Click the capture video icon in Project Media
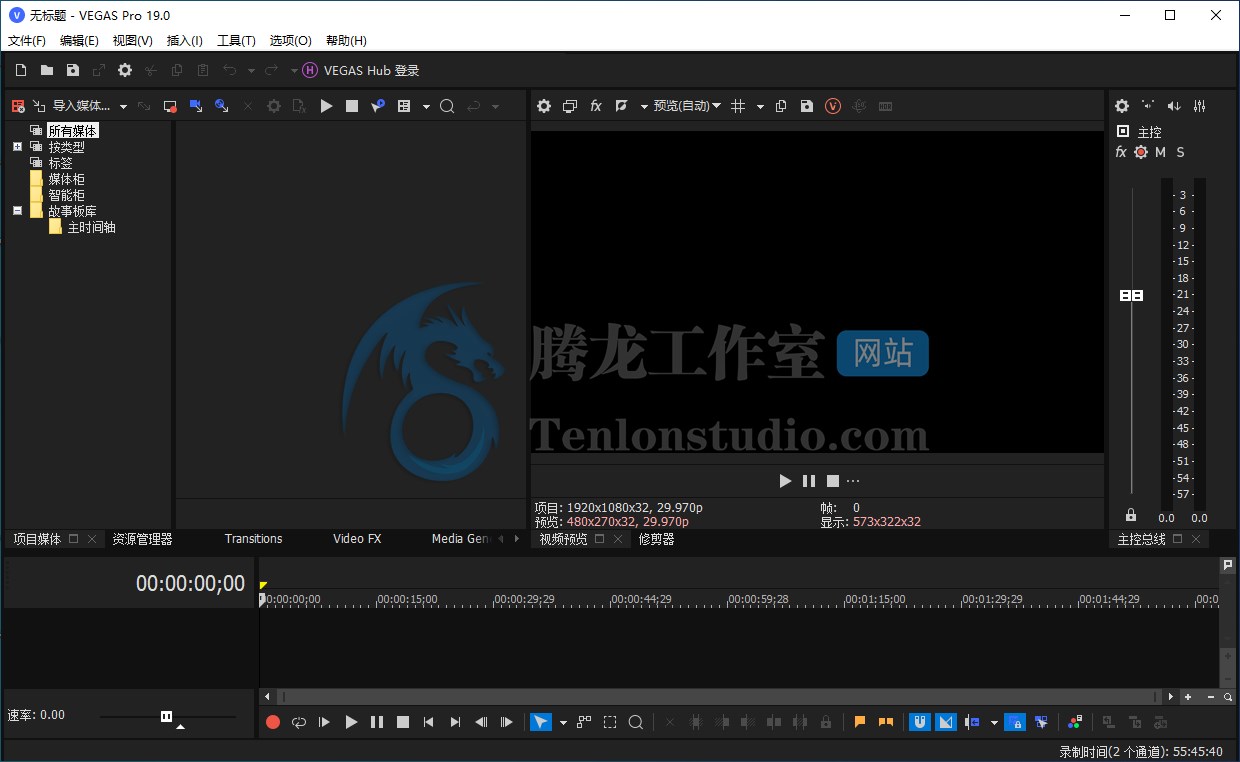Screen dimensions: 1240x762 (x=170, y=106)
